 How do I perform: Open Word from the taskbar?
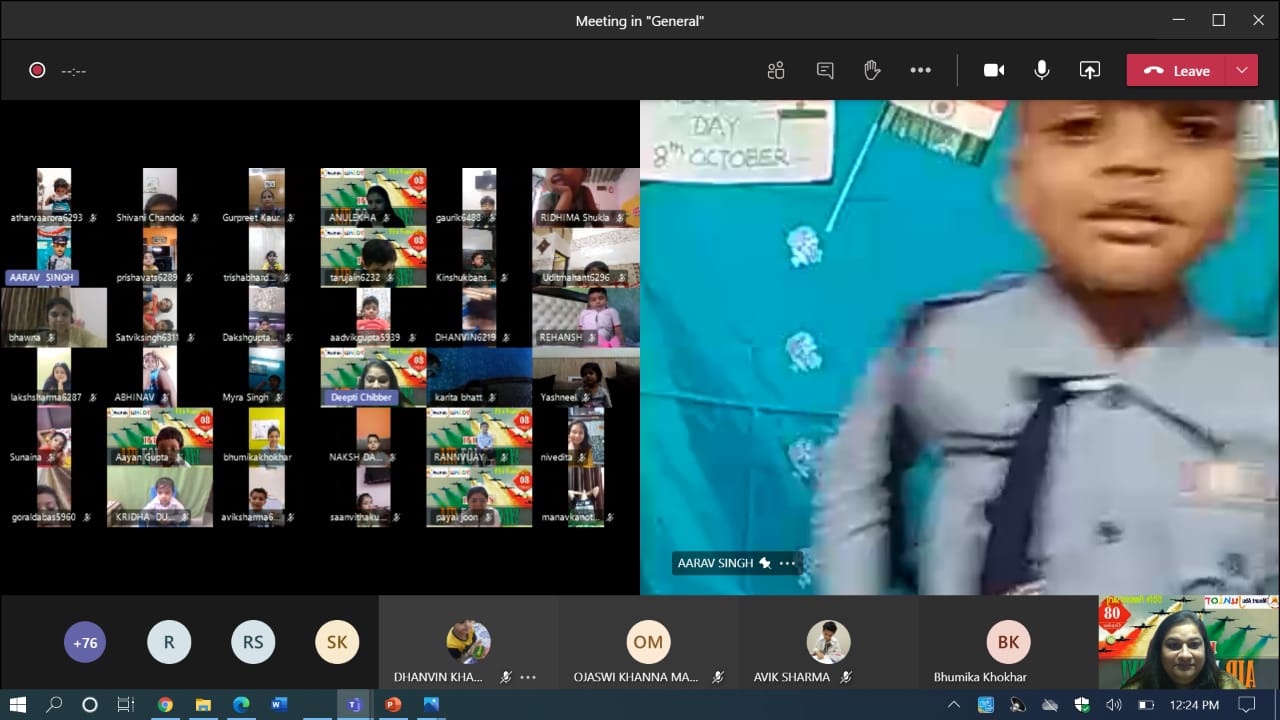[279, 705]
